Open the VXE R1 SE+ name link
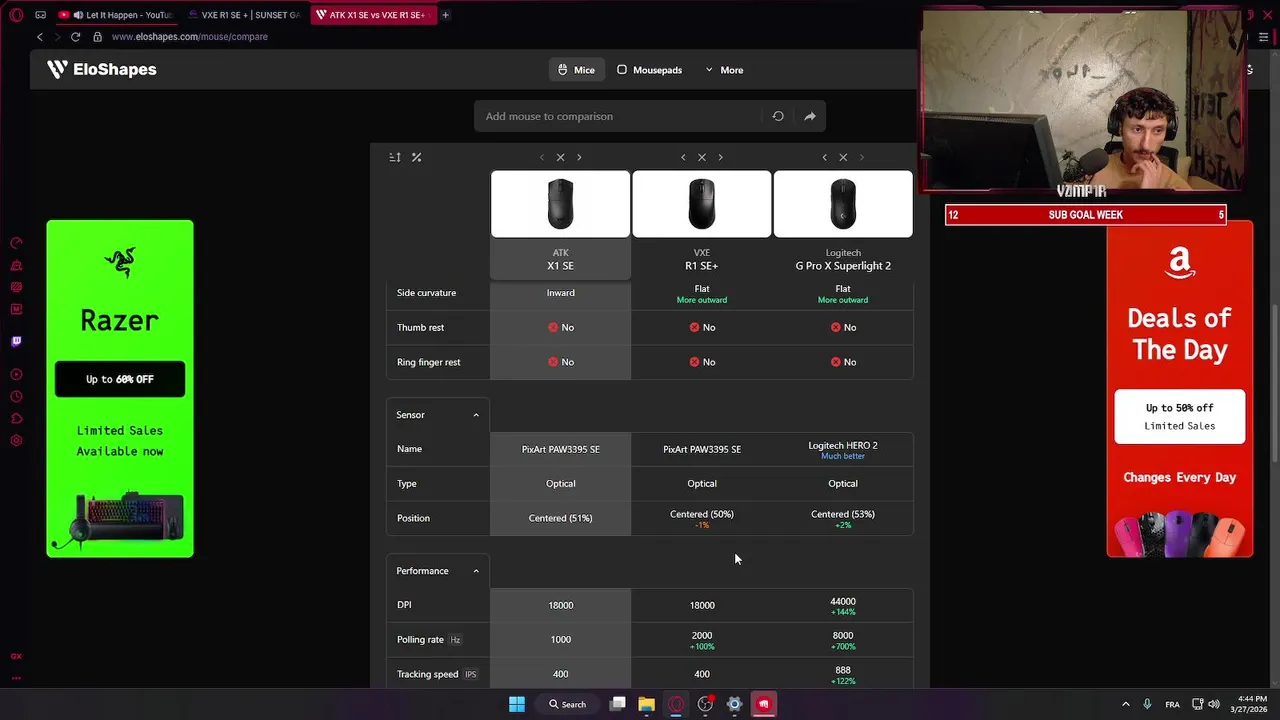 pyautogui.click(x=702, y=266)
